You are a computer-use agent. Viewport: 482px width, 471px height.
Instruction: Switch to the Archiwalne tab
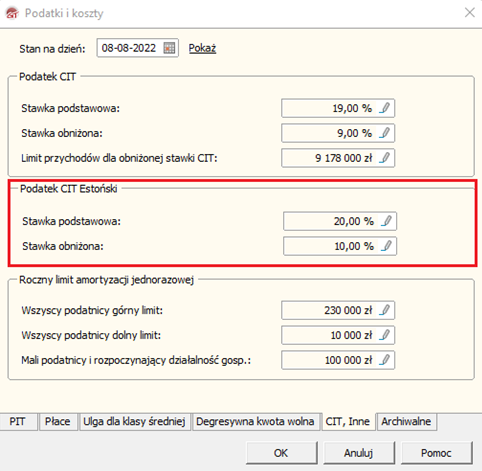click(x=406, y=422)
